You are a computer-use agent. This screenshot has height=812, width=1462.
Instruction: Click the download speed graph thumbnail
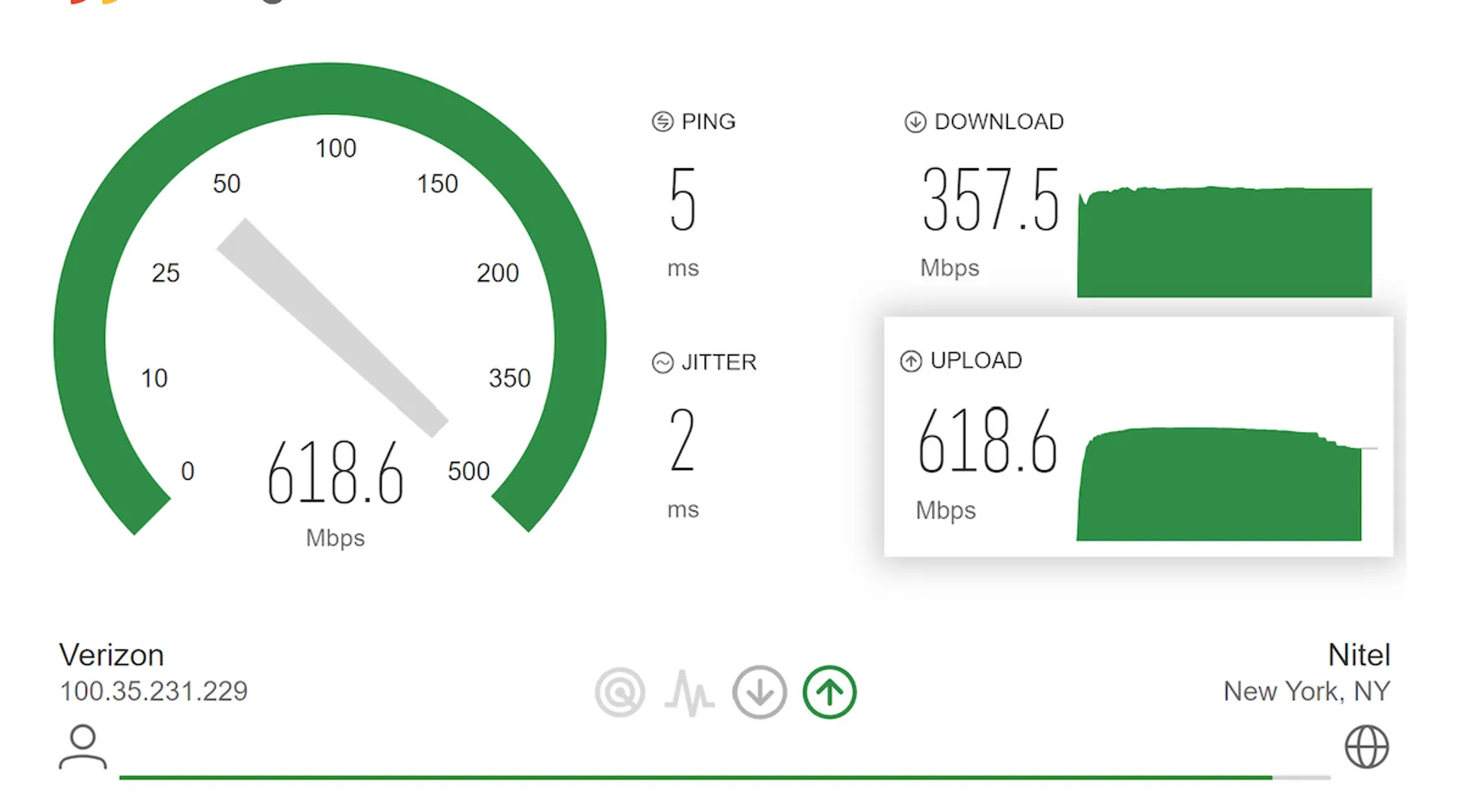[1224, 242]
